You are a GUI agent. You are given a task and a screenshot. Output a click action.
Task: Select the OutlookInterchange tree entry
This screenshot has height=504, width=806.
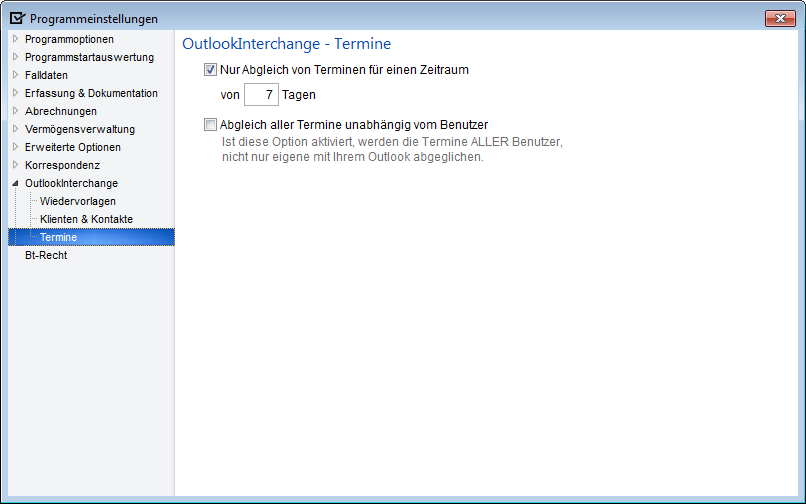coord(71,183)
